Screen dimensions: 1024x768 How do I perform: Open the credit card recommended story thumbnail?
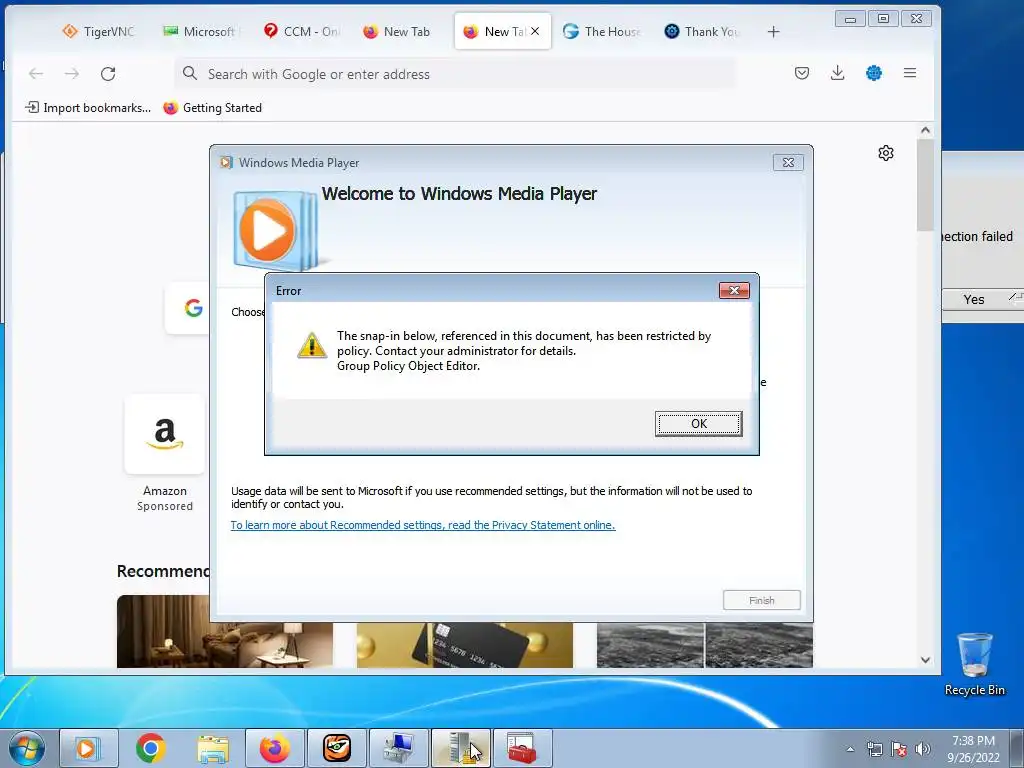point(464,645)
